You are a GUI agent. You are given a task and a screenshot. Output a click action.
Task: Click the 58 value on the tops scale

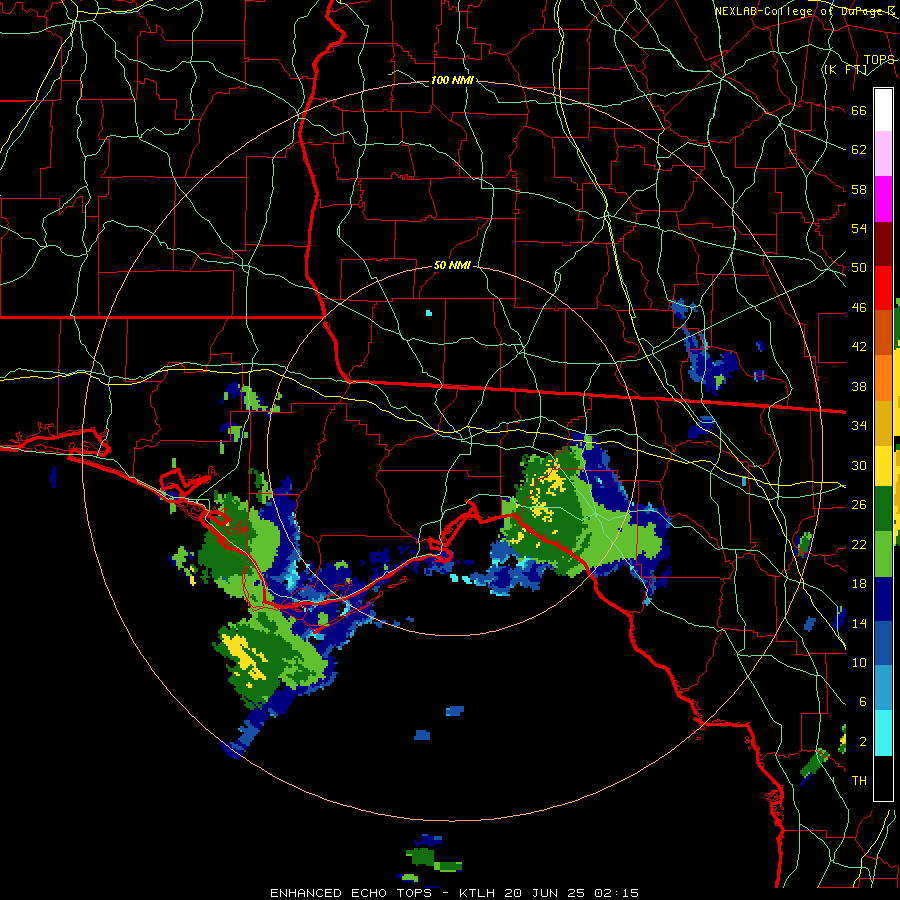coord(859,189)
